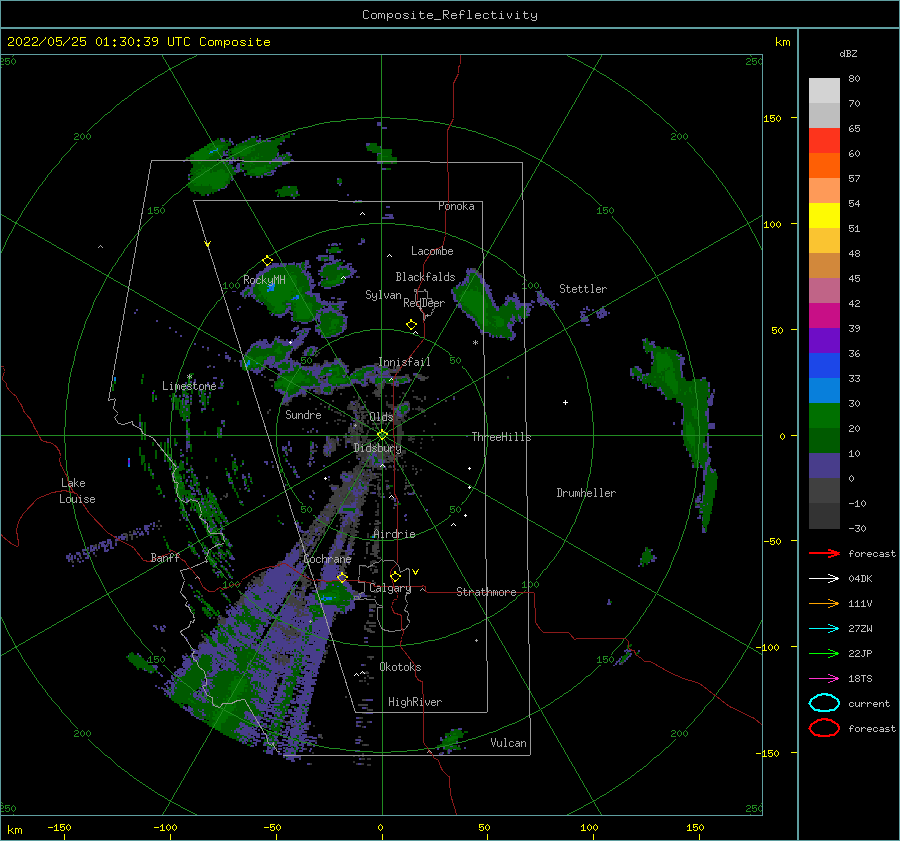Click the Drumheller label
The width and height of the screenshot is (900, 841).
(x=586, y=493)
